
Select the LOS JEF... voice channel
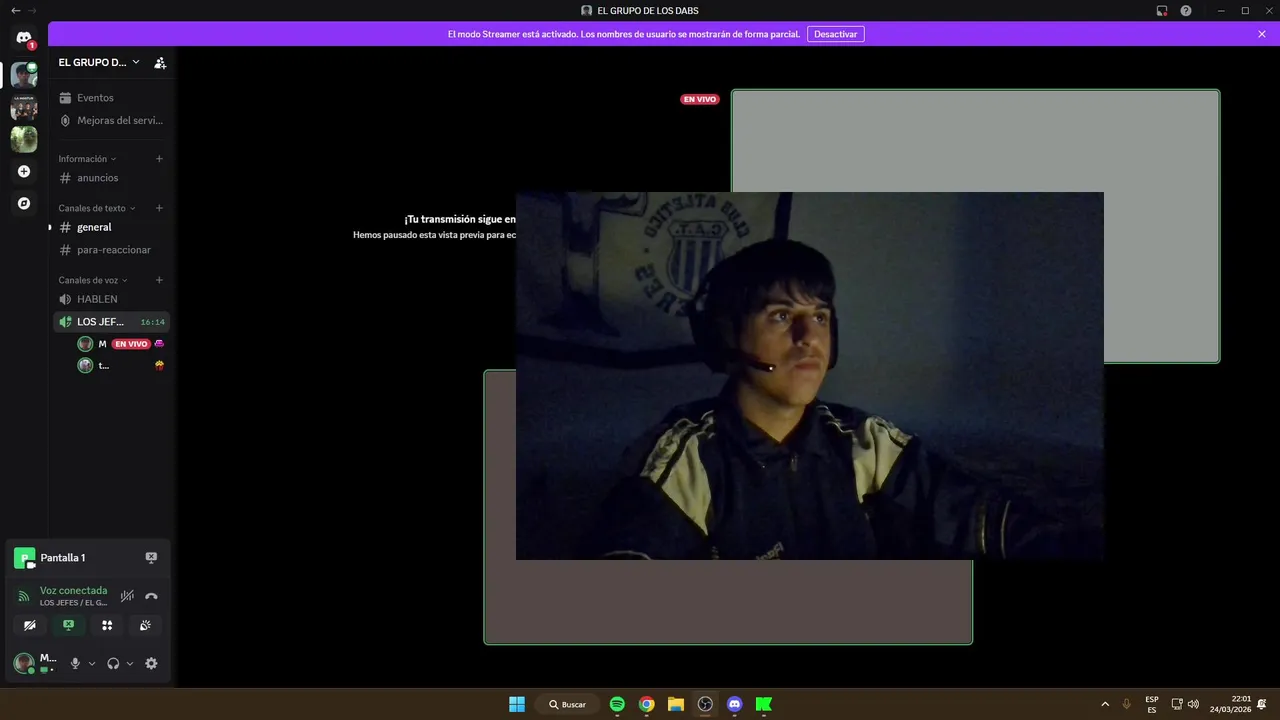pyautogui.click(x=111, y=322)
